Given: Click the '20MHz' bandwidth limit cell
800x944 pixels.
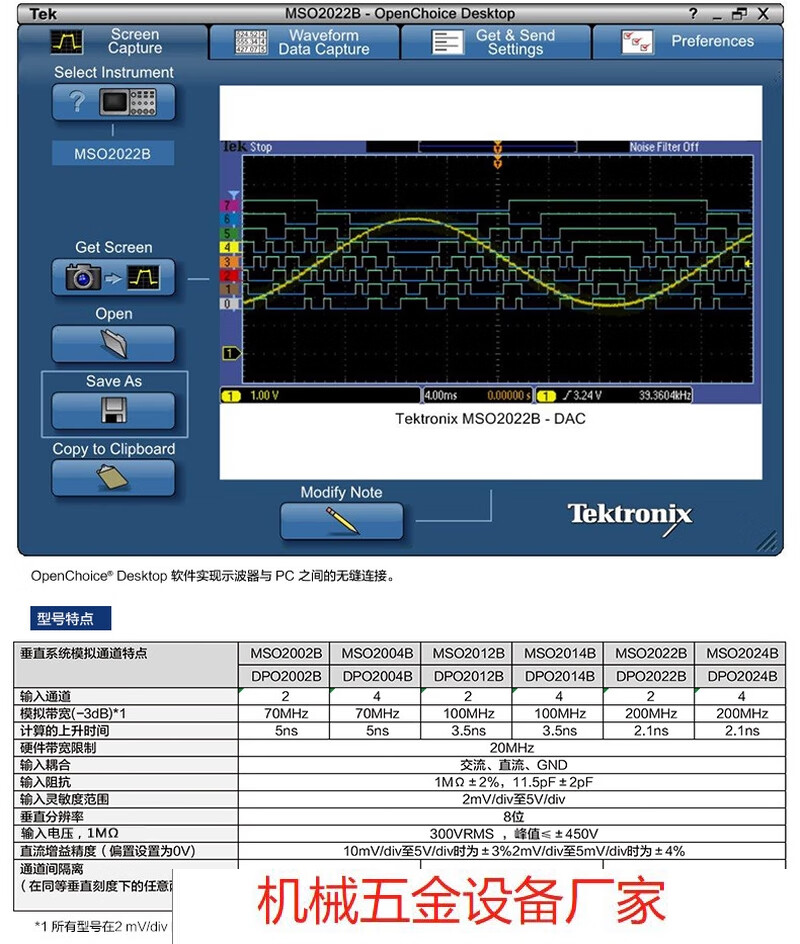Looking at the screenshot, I should point(512,748).
